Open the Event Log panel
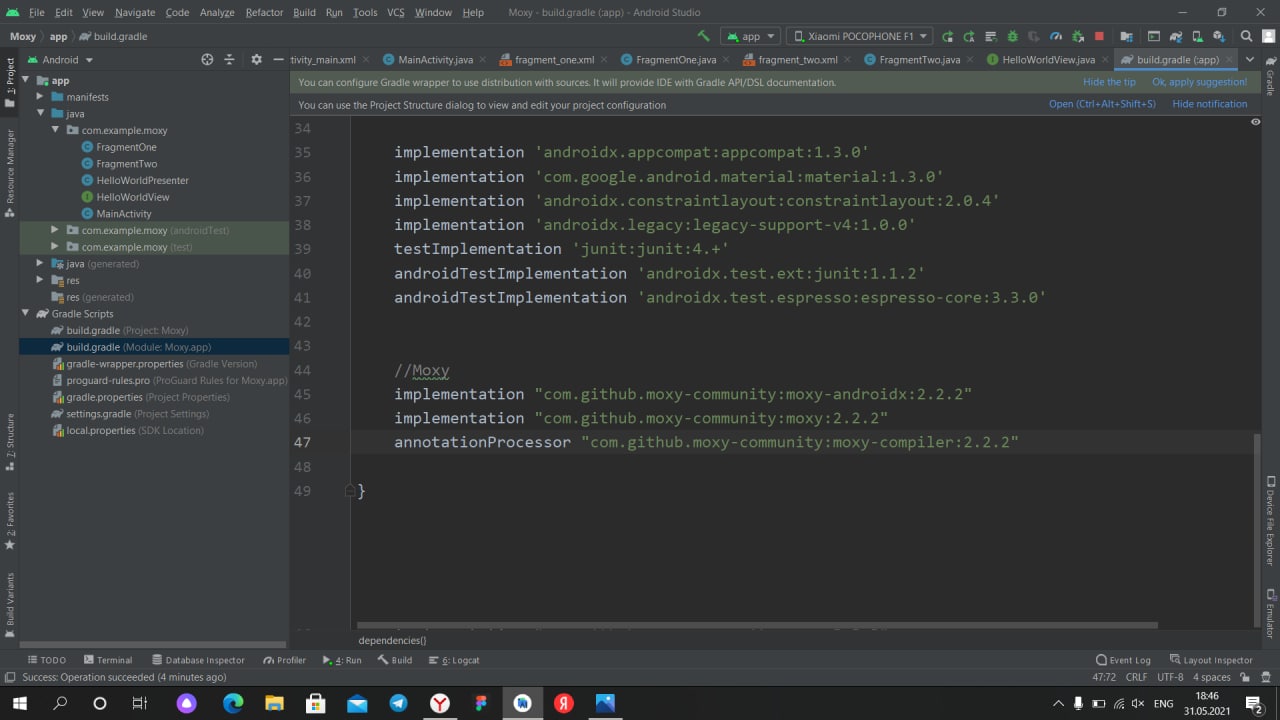This screenshot has width=1280, height=720. (x=1123, y=660)
